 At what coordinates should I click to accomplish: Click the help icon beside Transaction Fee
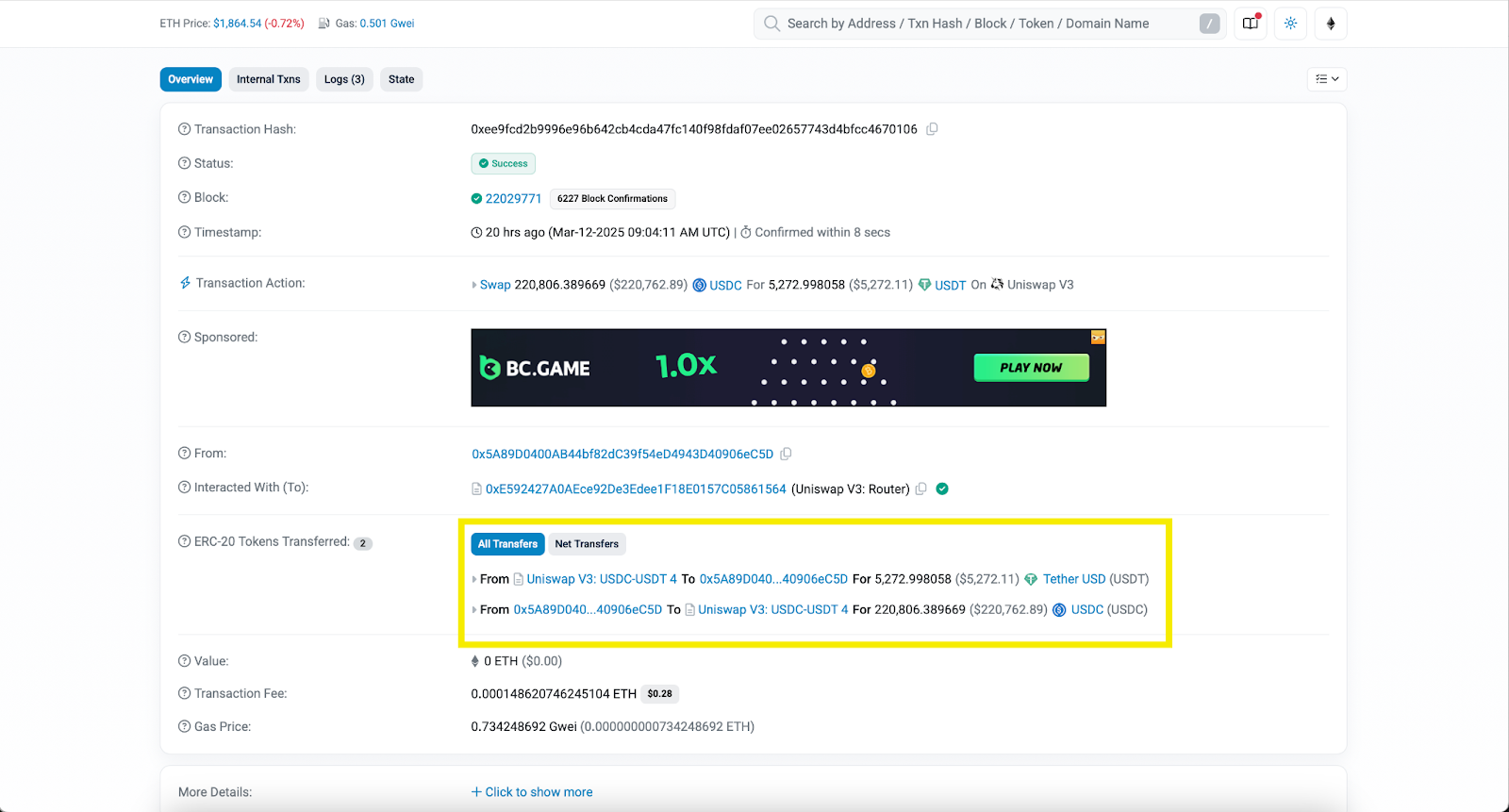184,693
